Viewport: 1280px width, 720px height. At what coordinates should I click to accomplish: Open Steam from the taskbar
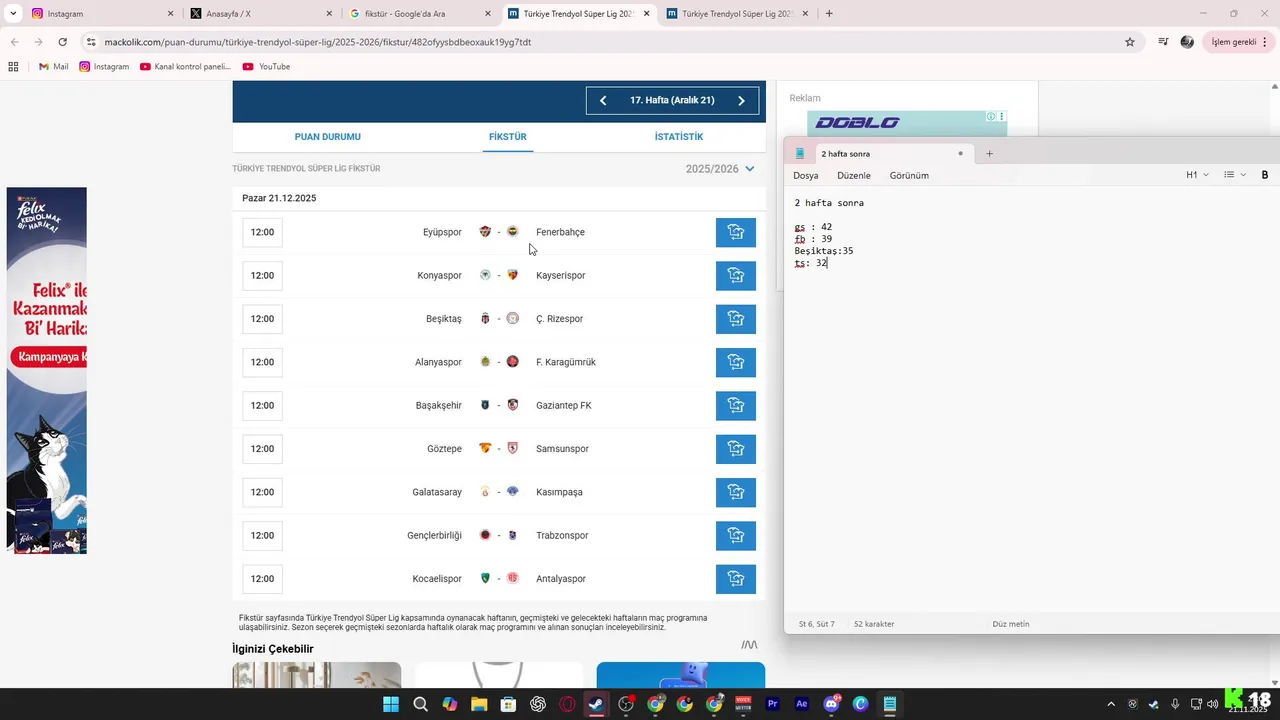pyautogui.click(x=596, y=704)
